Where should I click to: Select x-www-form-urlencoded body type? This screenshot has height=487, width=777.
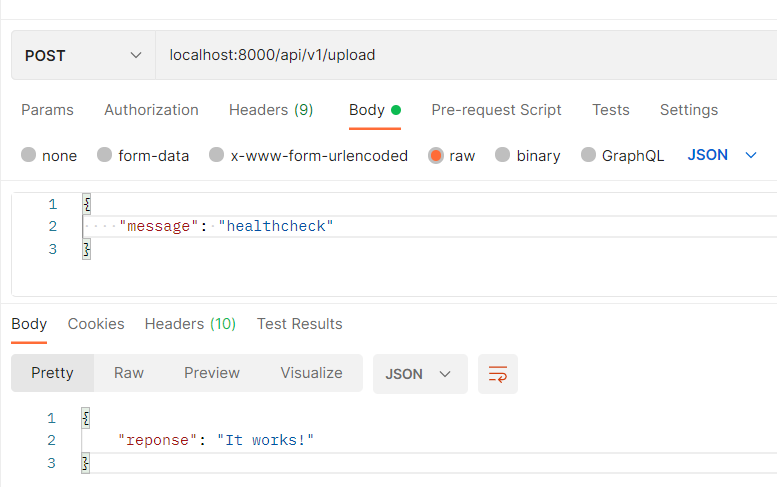(217, 155)
